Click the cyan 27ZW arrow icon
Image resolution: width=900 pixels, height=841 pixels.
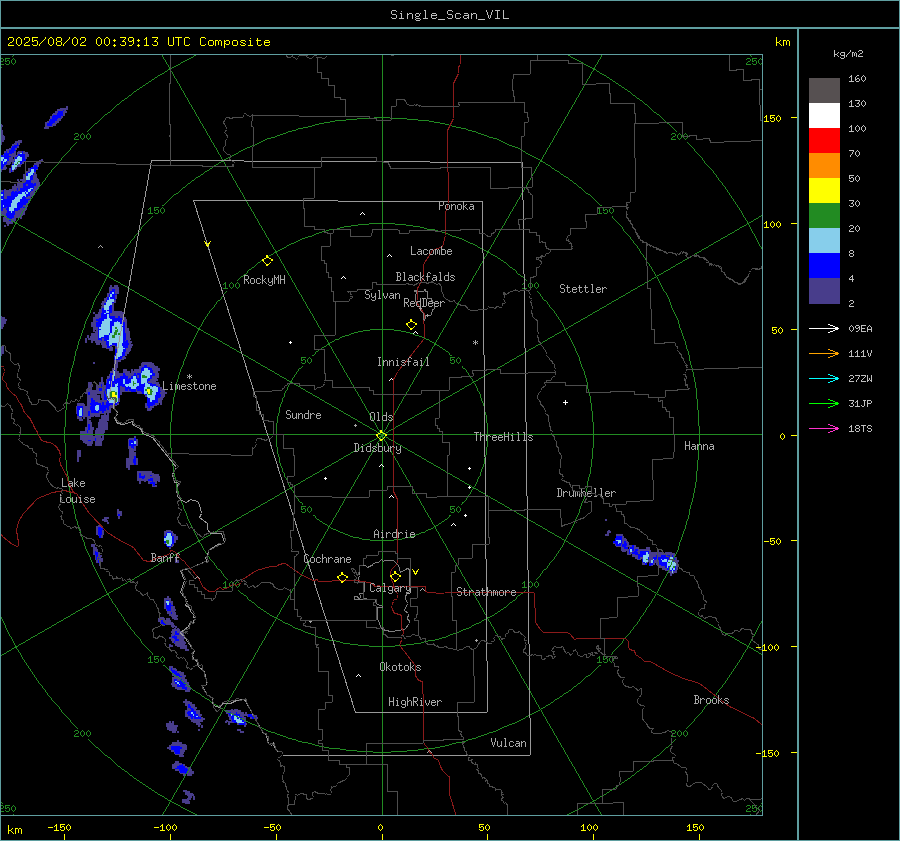(824, 378)
